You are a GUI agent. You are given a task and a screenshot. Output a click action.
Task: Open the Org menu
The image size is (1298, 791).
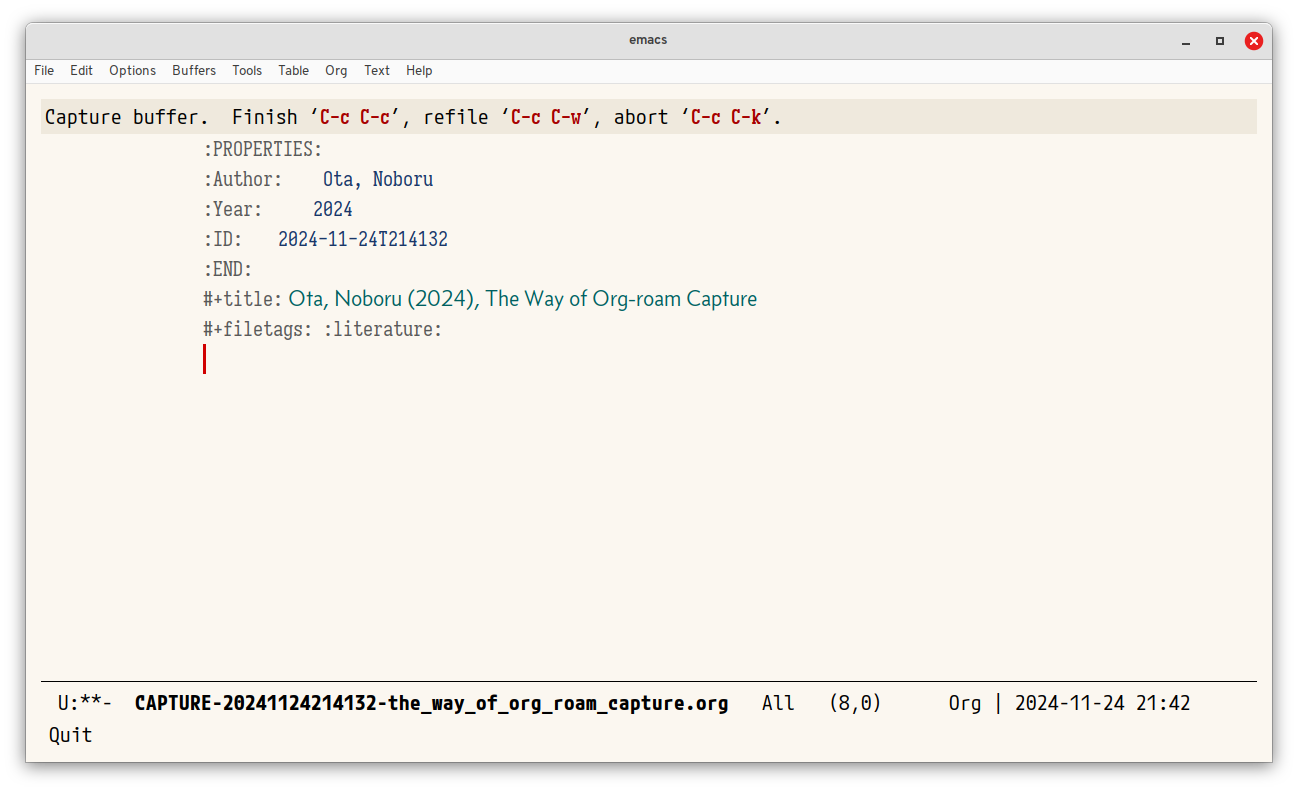(336, 70)
